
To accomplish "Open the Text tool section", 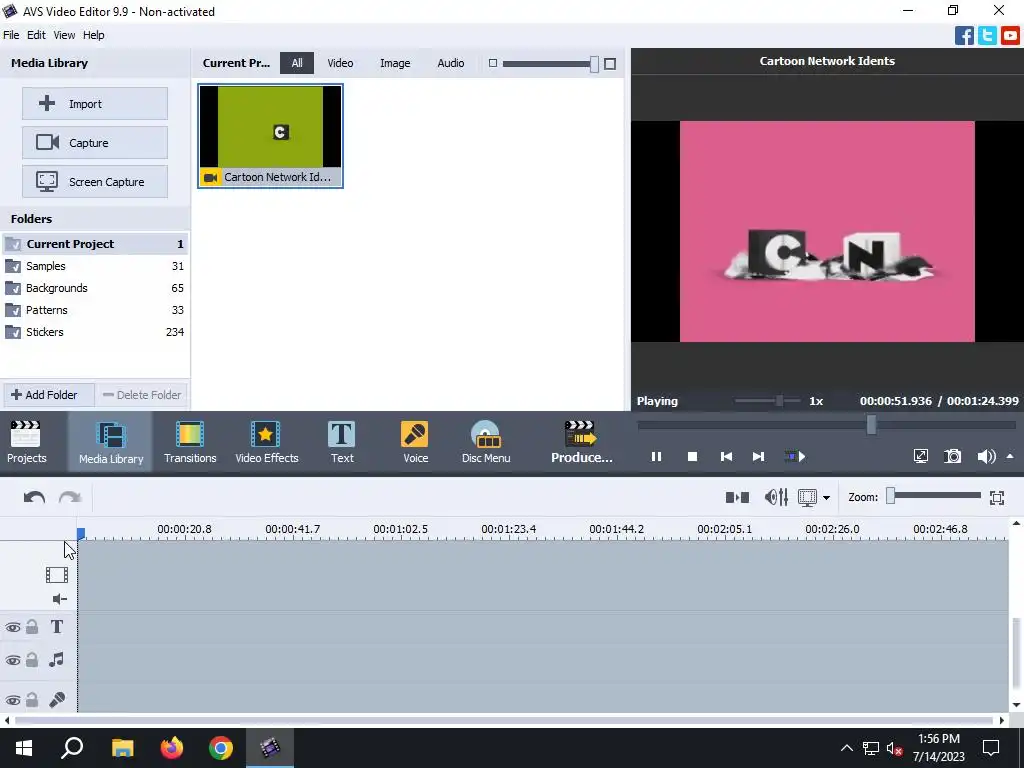I will [x=342, y=441].
